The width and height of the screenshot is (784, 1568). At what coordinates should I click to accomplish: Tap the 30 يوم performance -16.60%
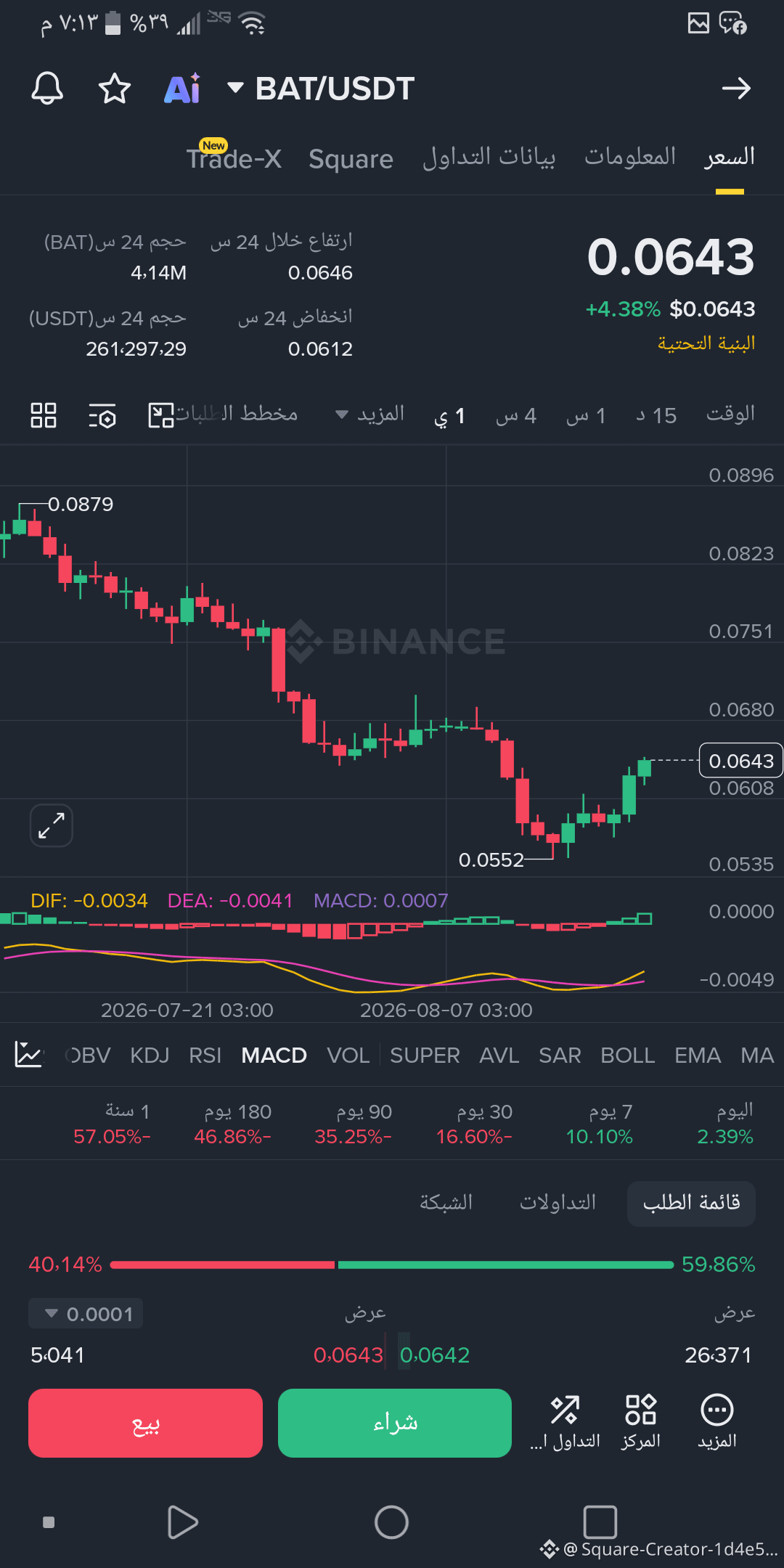pyautogui.click(x=474, y=1124)
